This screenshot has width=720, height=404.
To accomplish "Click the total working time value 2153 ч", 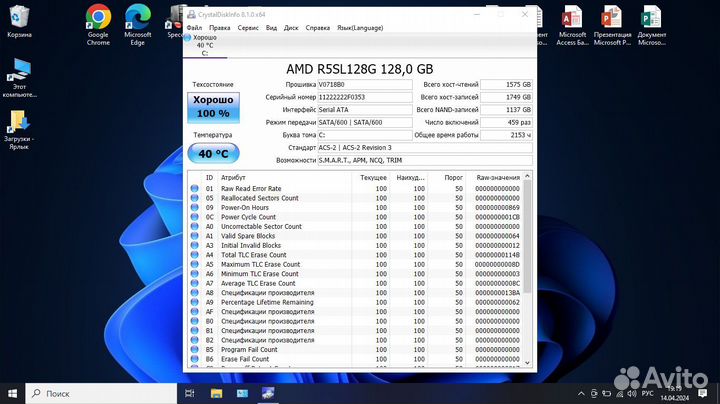I will click(506, 135).
